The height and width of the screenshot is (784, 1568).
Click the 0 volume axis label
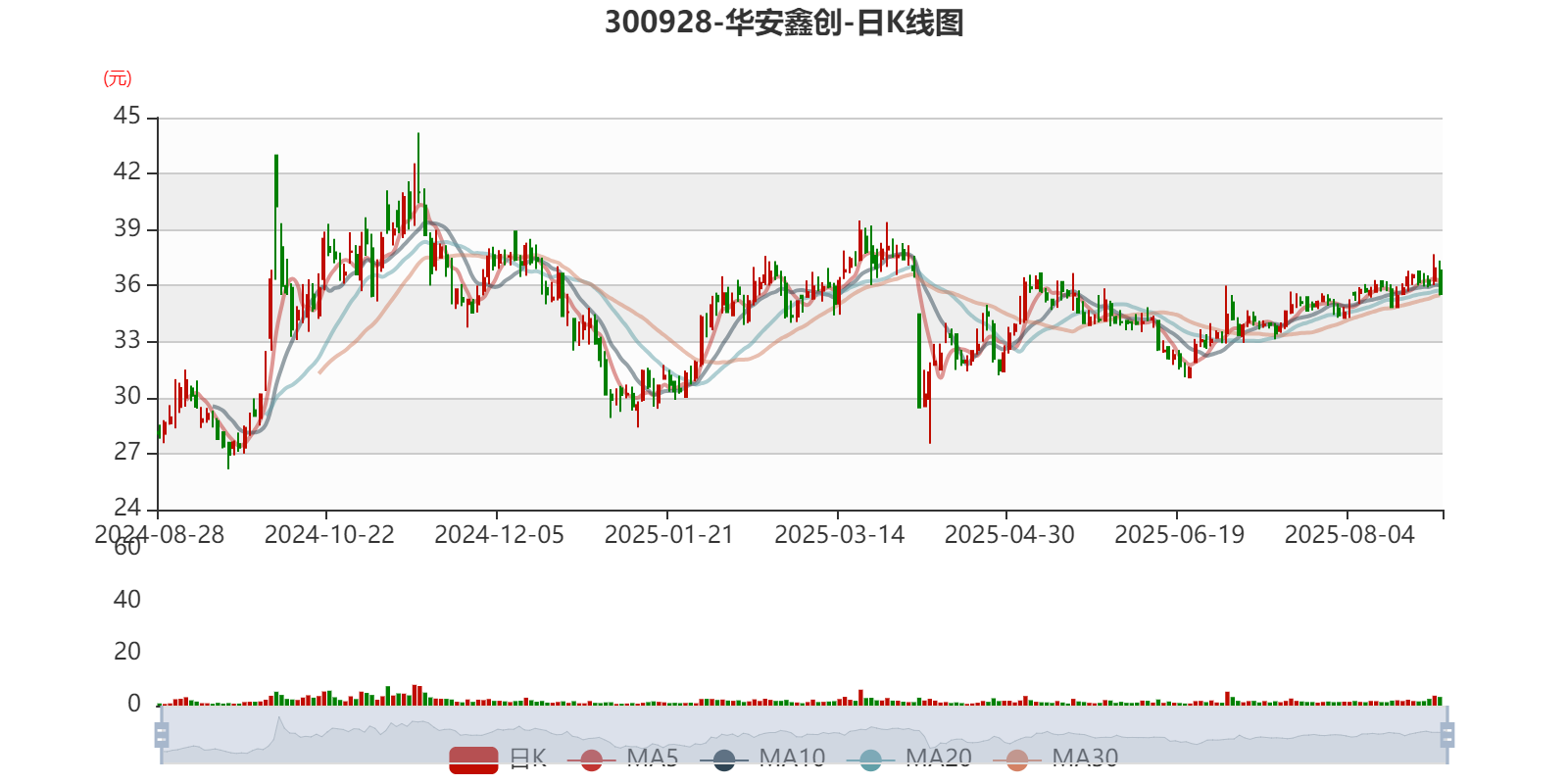coord(134,704)
